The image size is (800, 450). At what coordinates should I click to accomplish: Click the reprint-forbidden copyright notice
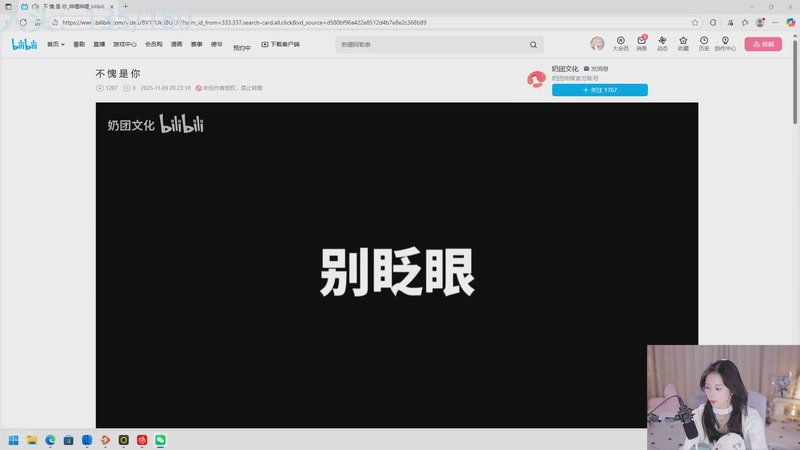(229, 88)
